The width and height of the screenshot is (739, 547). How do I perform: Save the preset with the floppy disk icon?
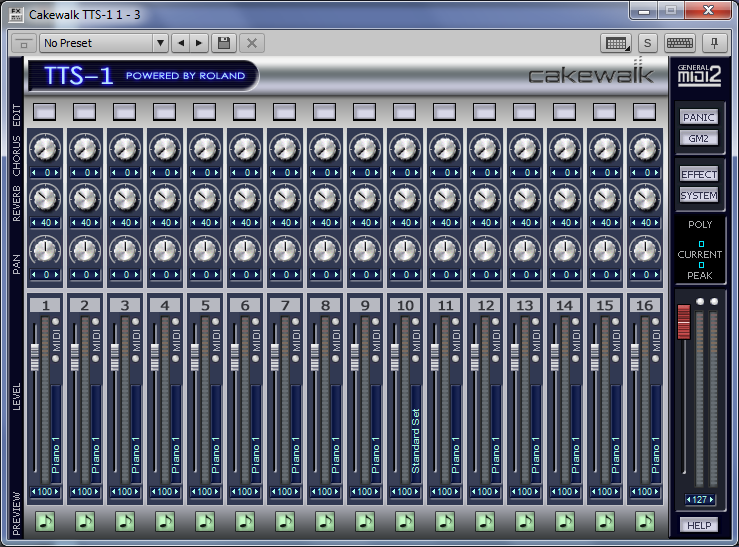pos(224,43)
